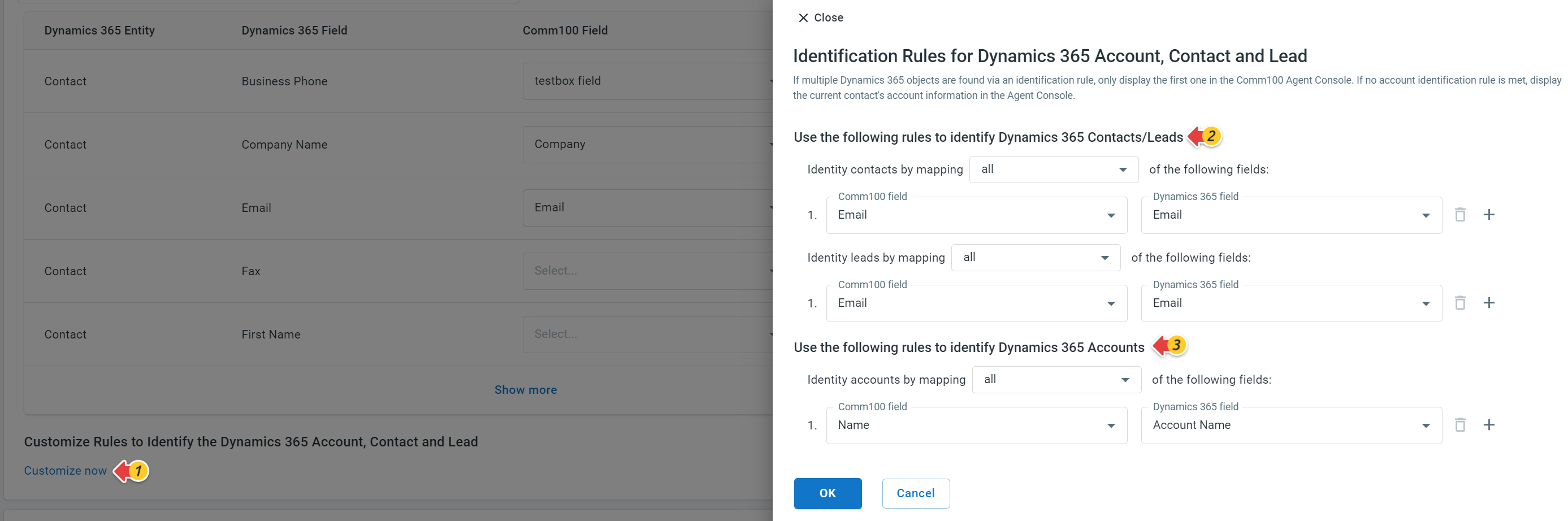Open Dynamics 365 Account Name dropdown

point(1291,426)
